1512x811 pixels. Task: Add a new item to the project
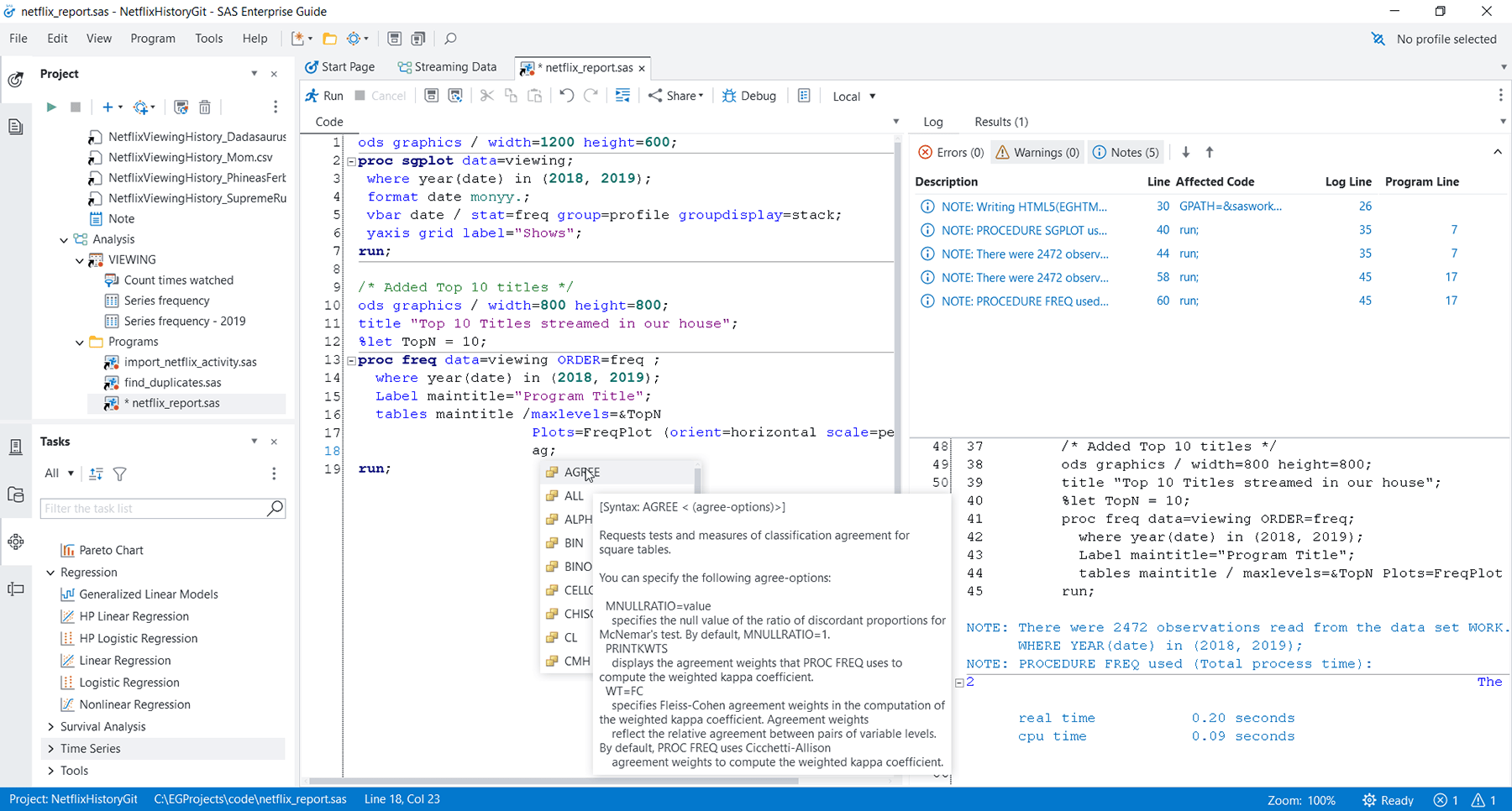[x=112, y=107]
